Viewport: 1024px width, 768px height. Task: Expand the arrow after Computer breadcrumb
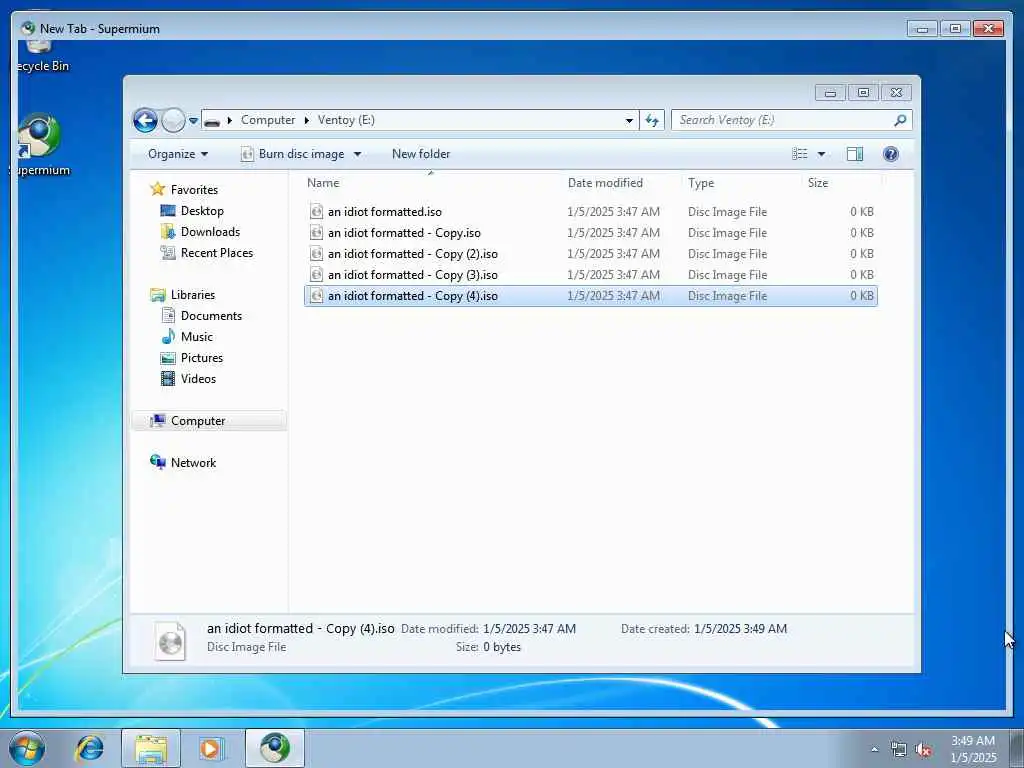tap(306, 121)
